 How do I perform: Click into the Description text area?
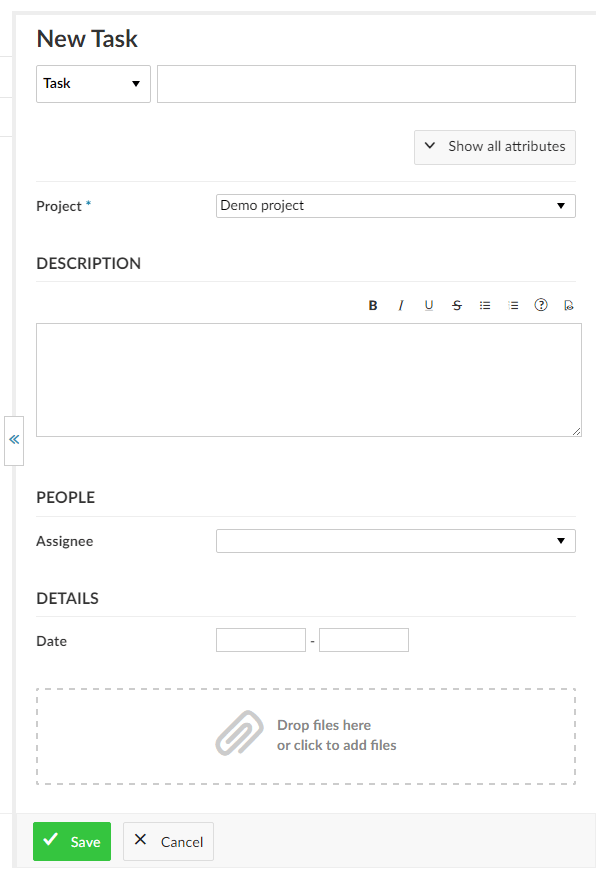click(308, 380)
